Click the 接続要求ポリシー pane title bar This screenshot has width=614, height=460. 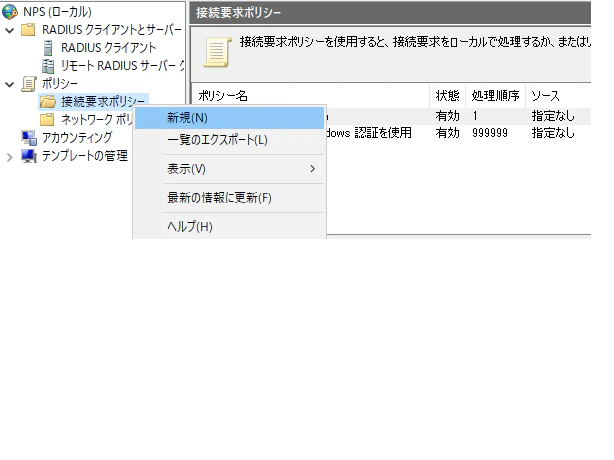point(390,13)
